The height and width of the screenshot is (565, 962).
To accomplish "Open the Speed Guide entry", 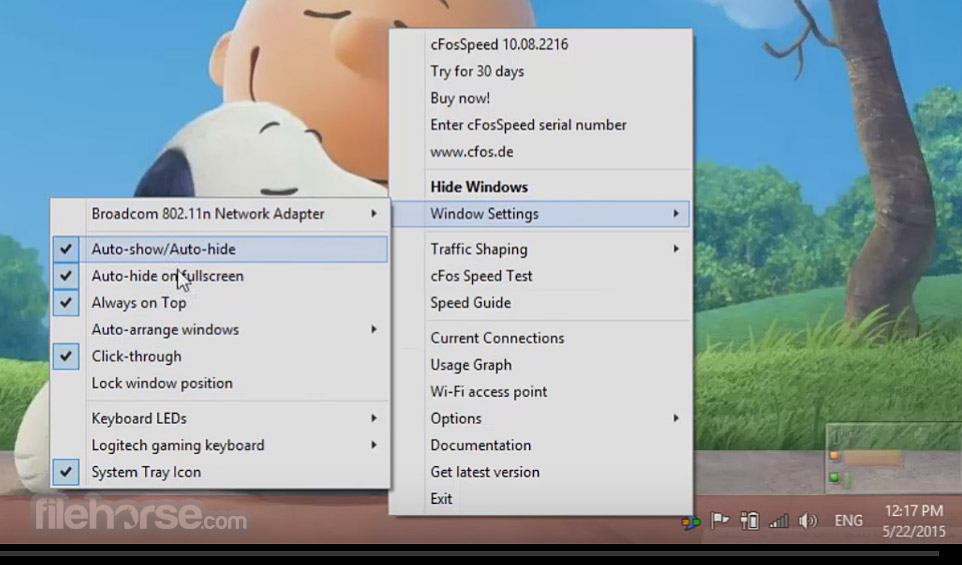I will [x=541, y=303].
